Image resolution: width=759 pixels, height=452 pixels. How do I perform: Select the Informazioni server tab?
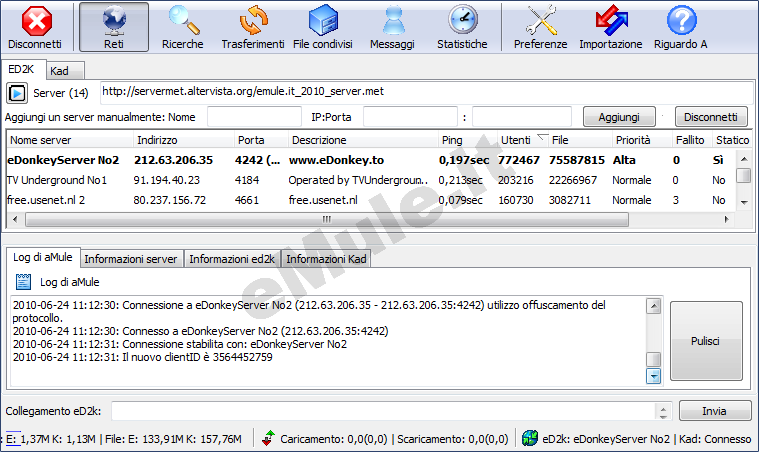tap(131, 259)
